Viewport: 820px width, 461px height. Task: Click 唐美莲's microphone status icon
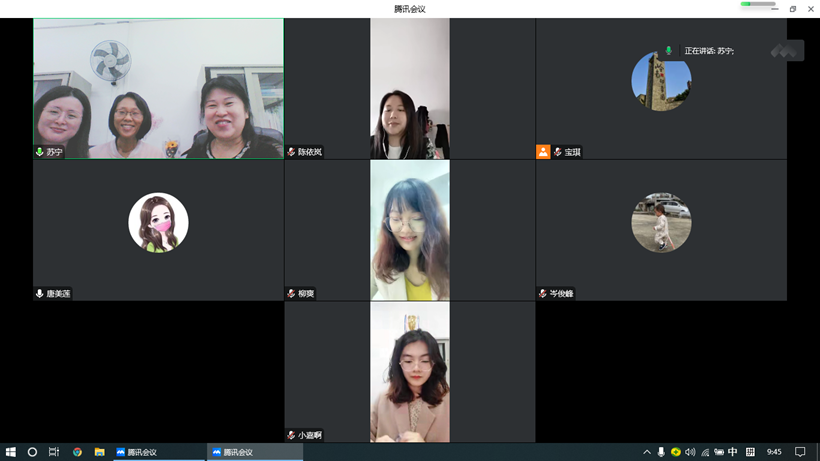click(x=40, y=294)
